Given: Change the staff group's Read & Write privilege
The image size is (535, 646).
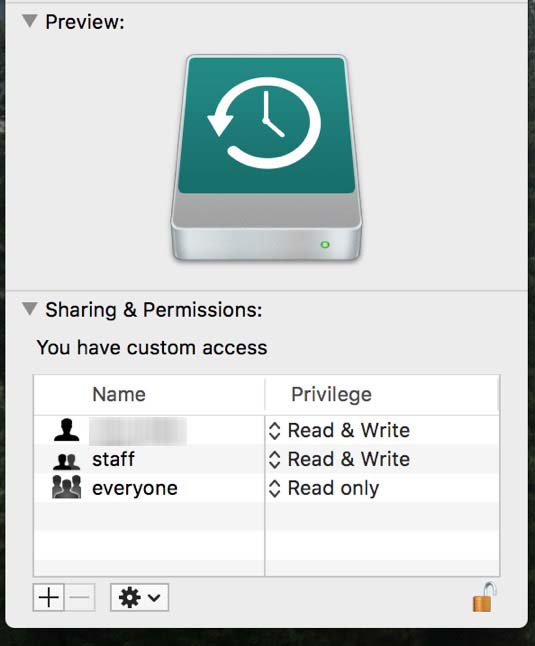Looking at the screenshot, I should 339,459.
